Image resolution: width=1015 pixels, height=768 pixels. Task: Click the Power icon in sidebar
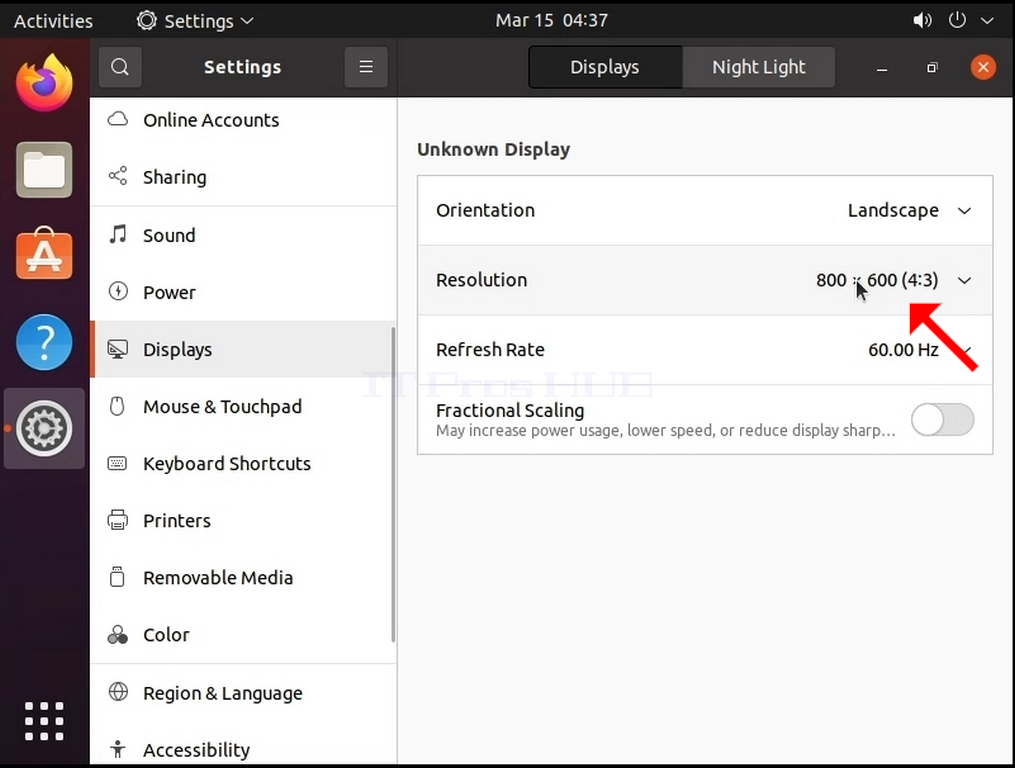point(118,291)
